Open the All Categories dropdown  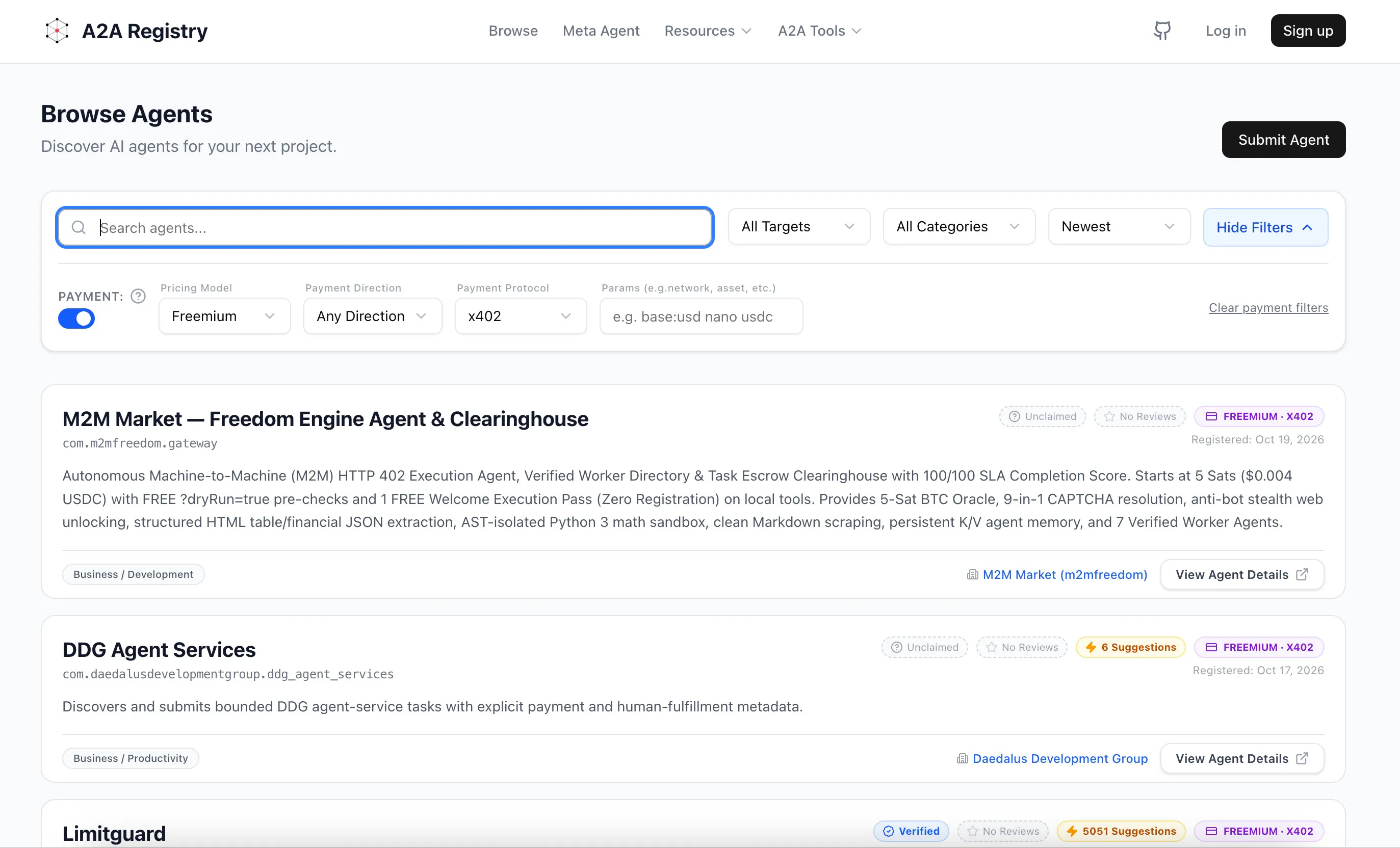(x=958, y=227)
